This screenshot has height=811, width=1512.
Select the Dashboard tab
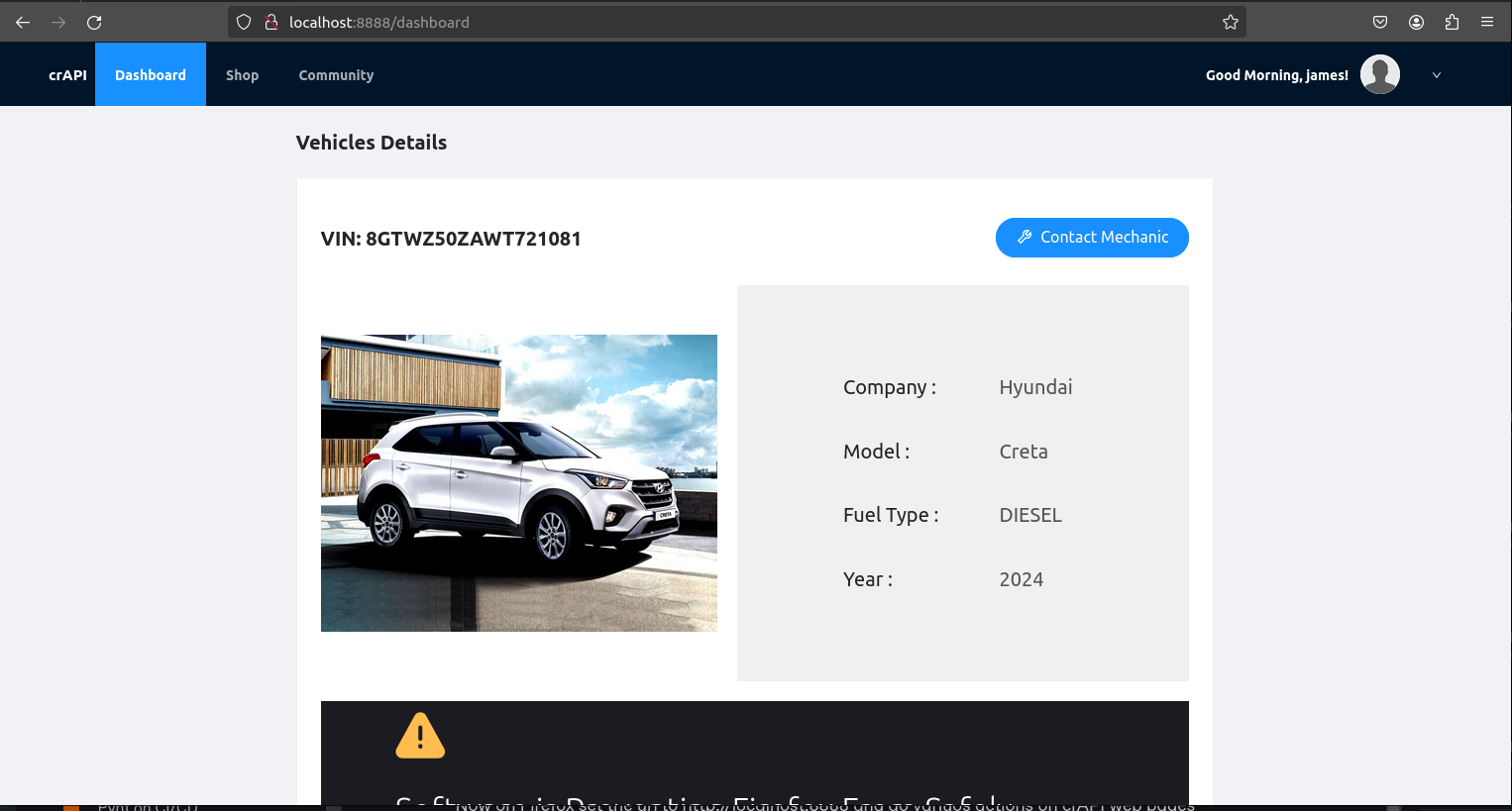coord(151,75)
